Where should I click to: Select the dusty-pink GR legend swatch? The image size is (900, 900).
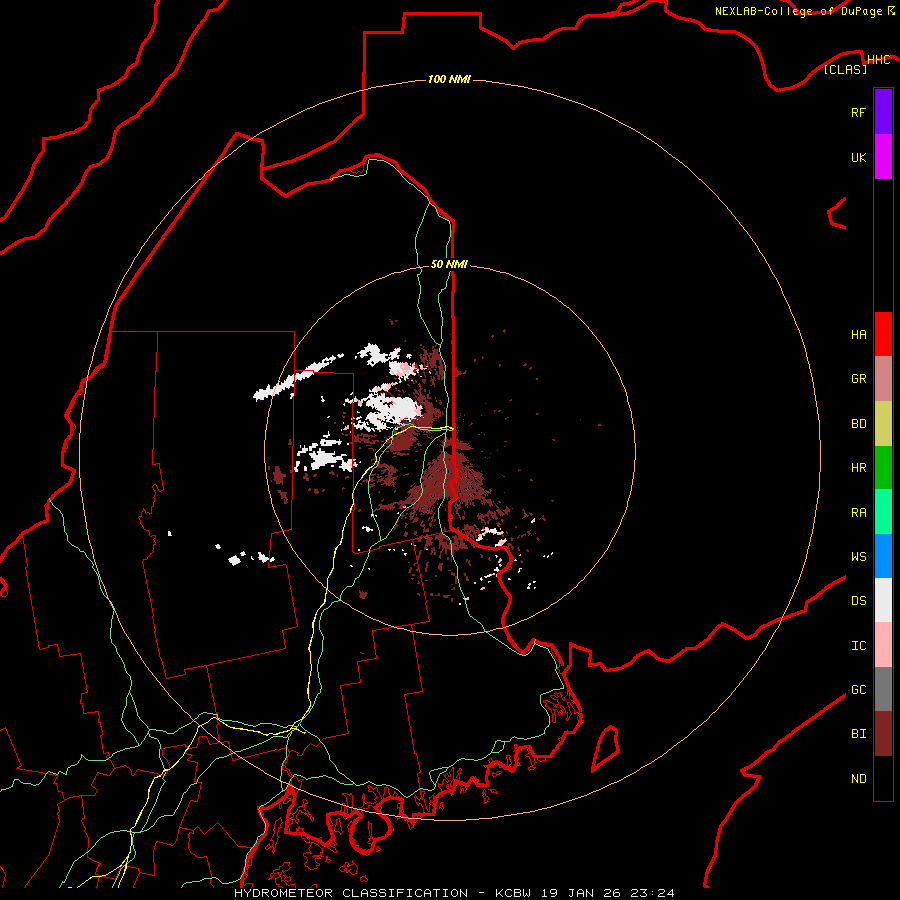[883, 378]
